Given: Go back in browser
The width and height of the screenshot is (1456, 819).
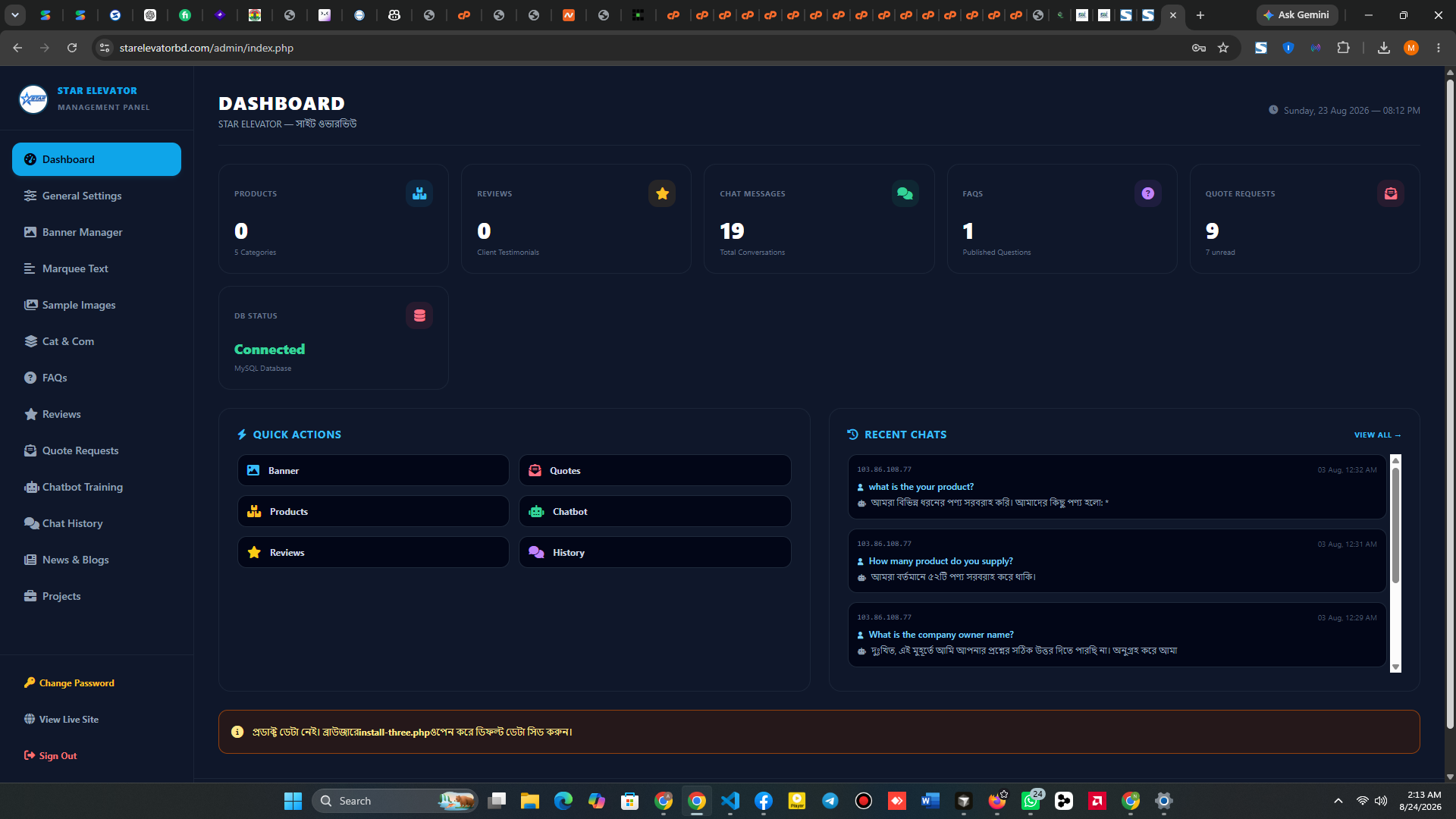Looking at the screenshot, I should pyautogui.click(x=17, y=48).
